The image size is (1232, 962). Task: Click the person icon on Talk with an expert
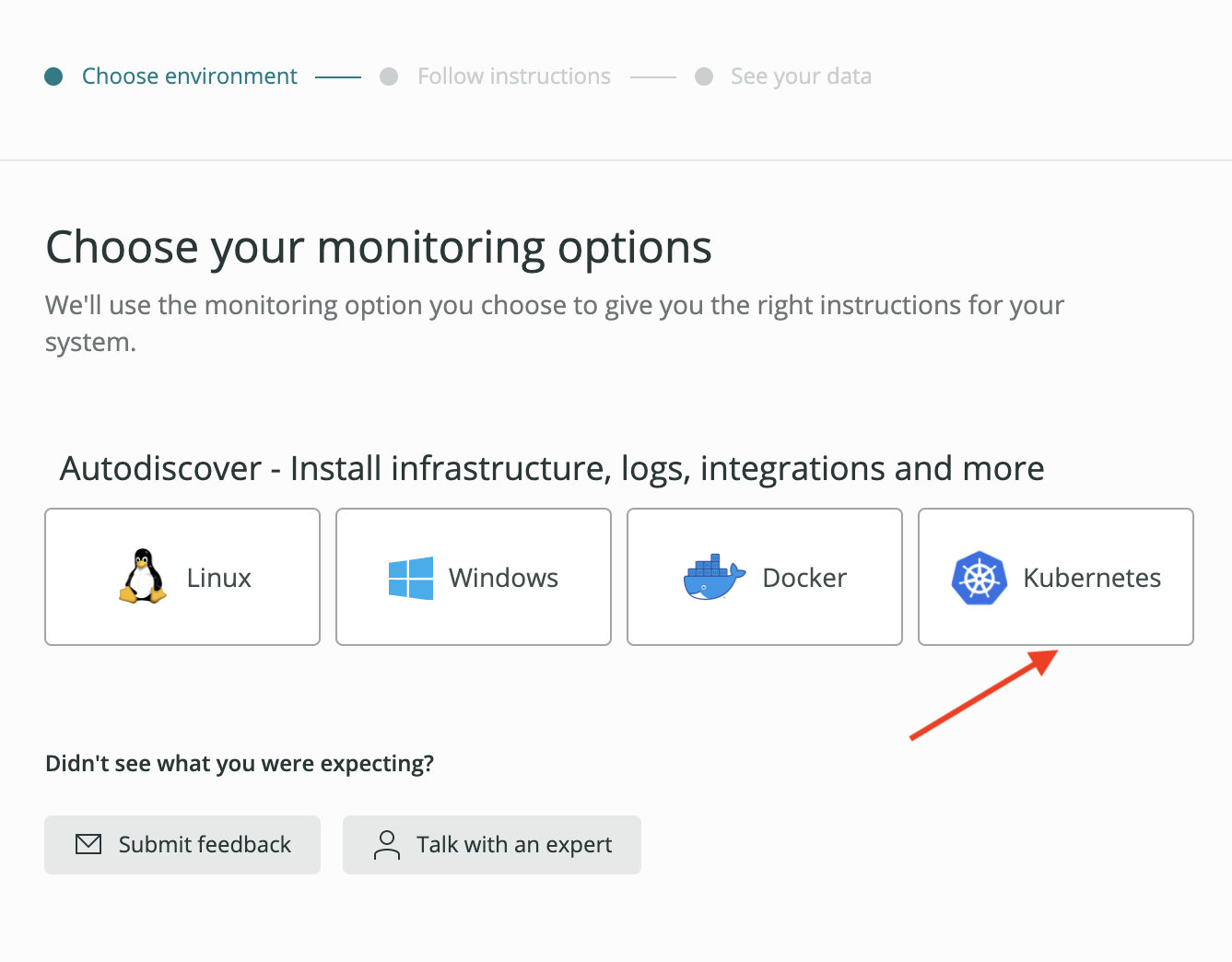coord(387,844)
